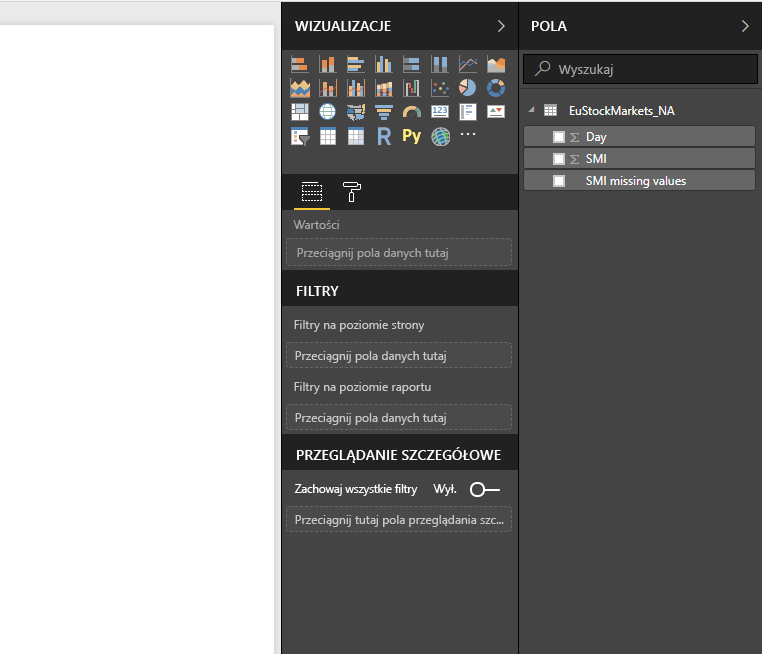Insert a Card visual showing 123
Image resolution: width=762 pixels, height=654 pixels.
tap(440, 112)
